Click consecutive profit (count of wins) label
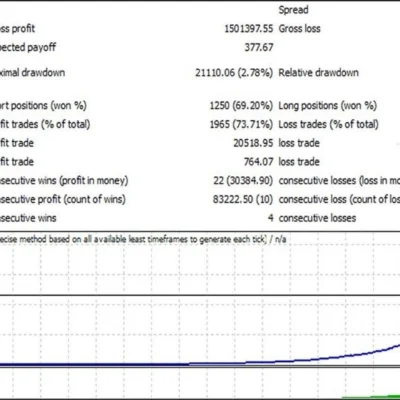The height and width of the screenshot is (400, 400). click(x=63, y=199)
